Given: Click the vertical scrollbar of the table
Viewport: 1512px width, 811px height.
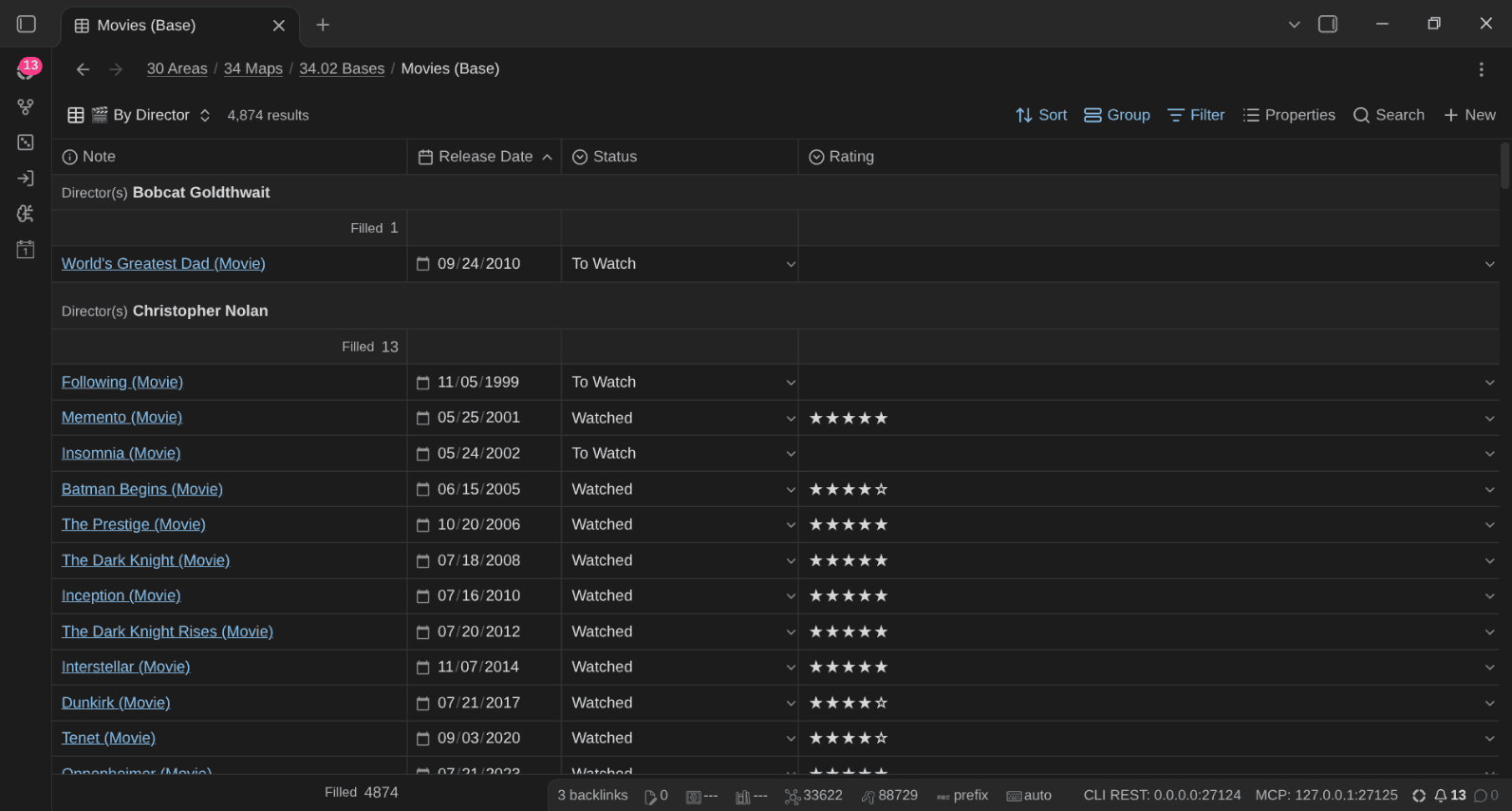Looking at the screenshot, I should pos(1505,167).
